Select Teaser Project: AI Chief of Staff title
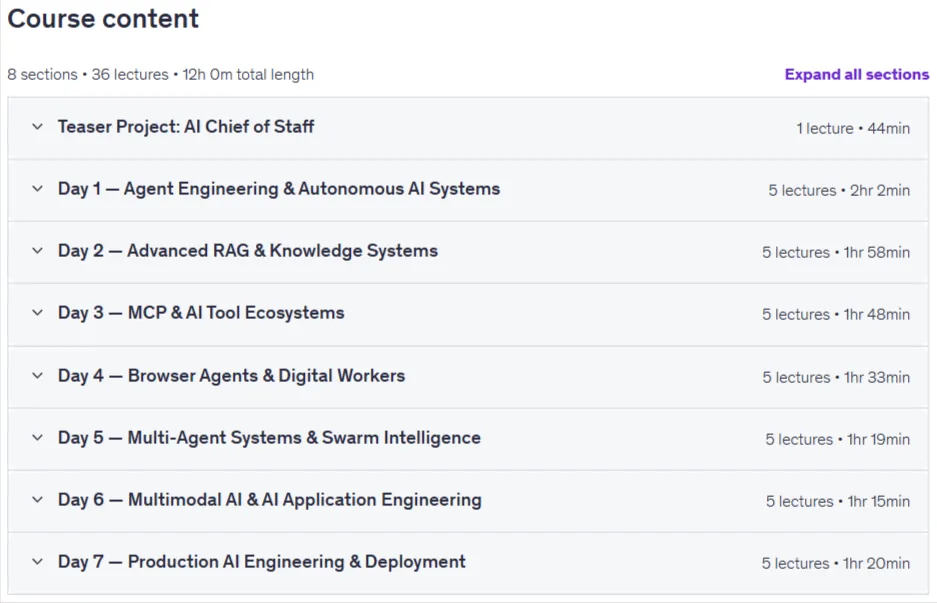 [x=186, y=127]
